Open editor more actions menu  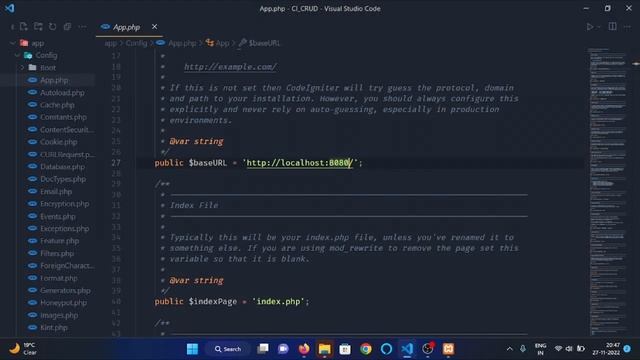627,27
